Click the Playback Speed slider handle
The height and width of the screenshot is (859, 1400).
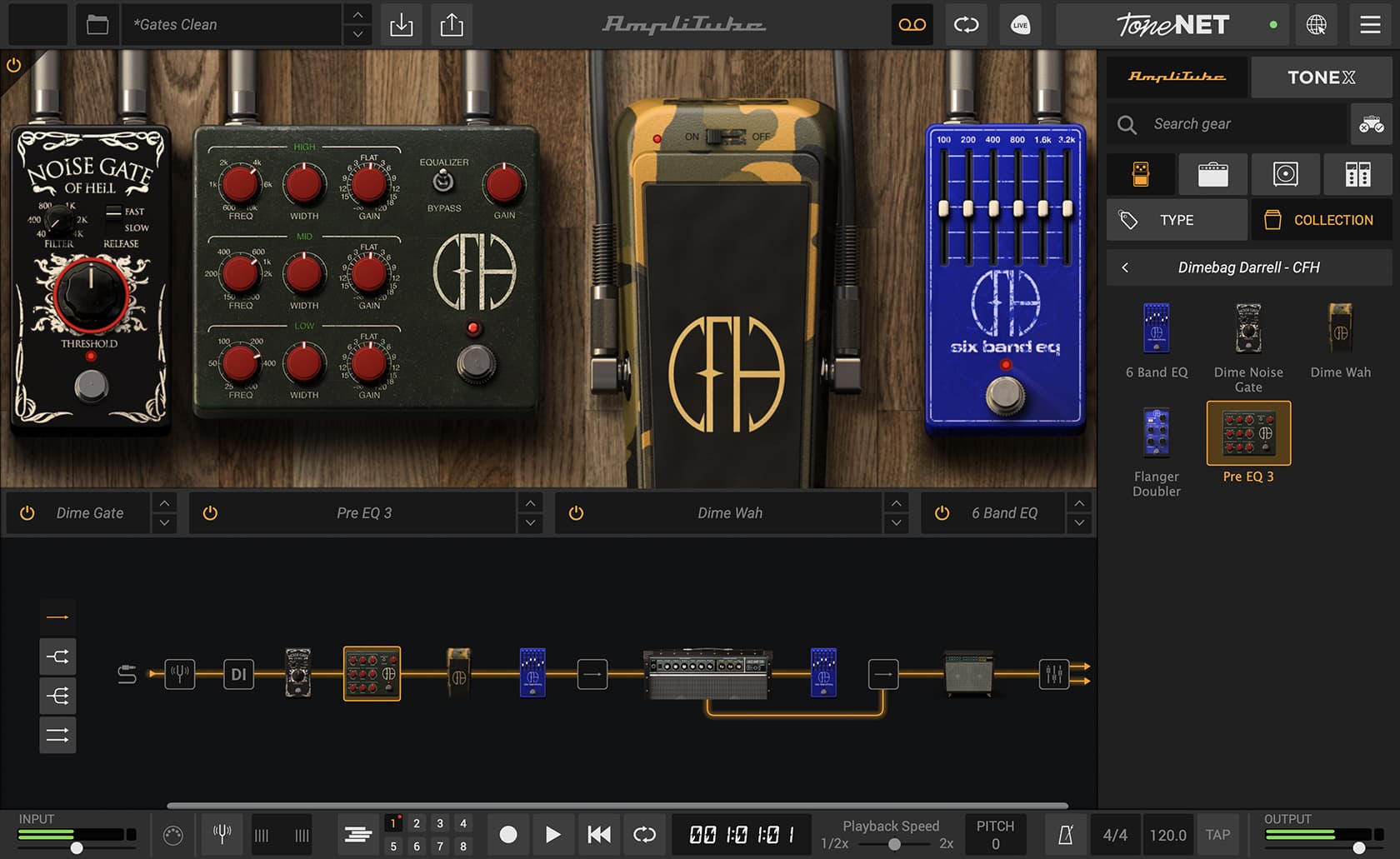[894, 844]
